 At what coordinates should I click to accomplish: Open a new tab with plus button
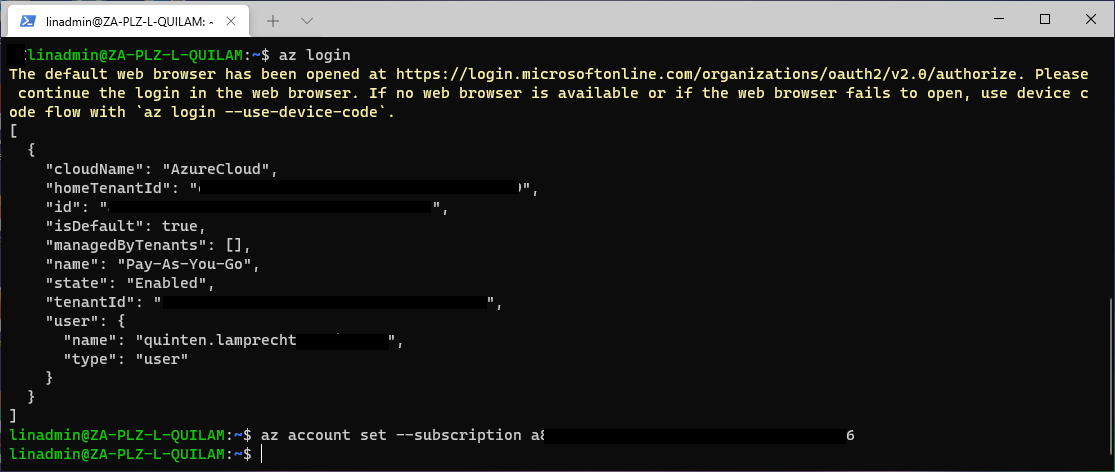272,21
